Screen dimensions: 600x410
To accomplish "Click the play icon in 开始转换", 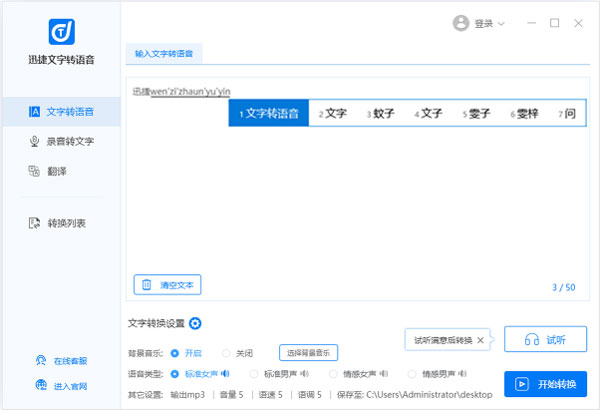I will 522,384.
